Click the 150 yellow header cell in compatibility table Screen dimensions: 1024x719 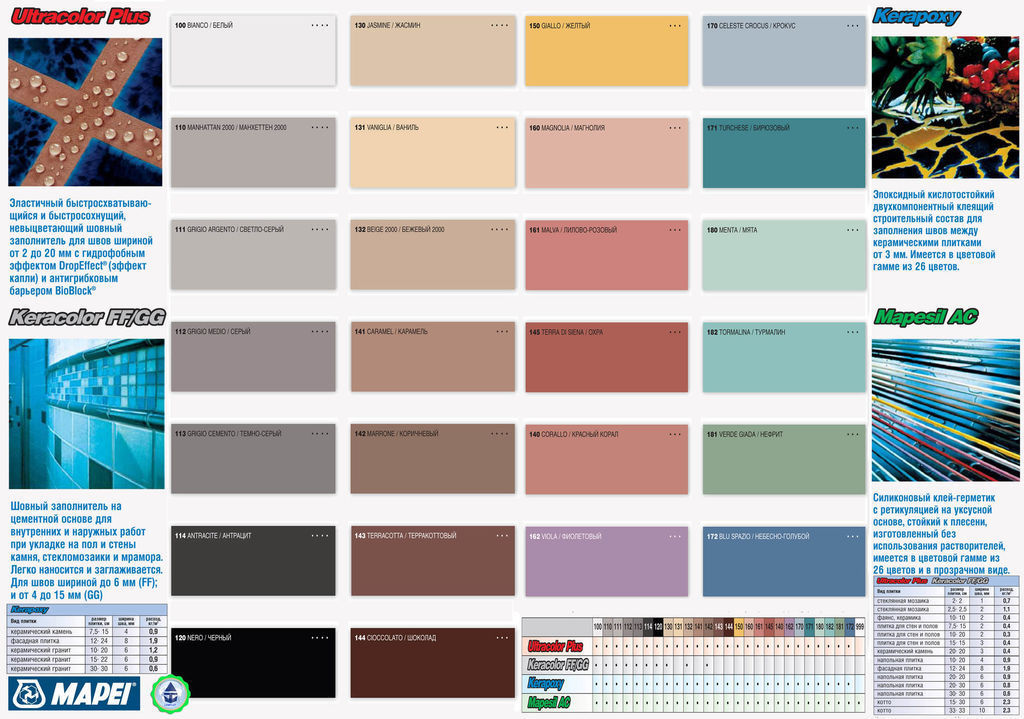coord(739,627)
